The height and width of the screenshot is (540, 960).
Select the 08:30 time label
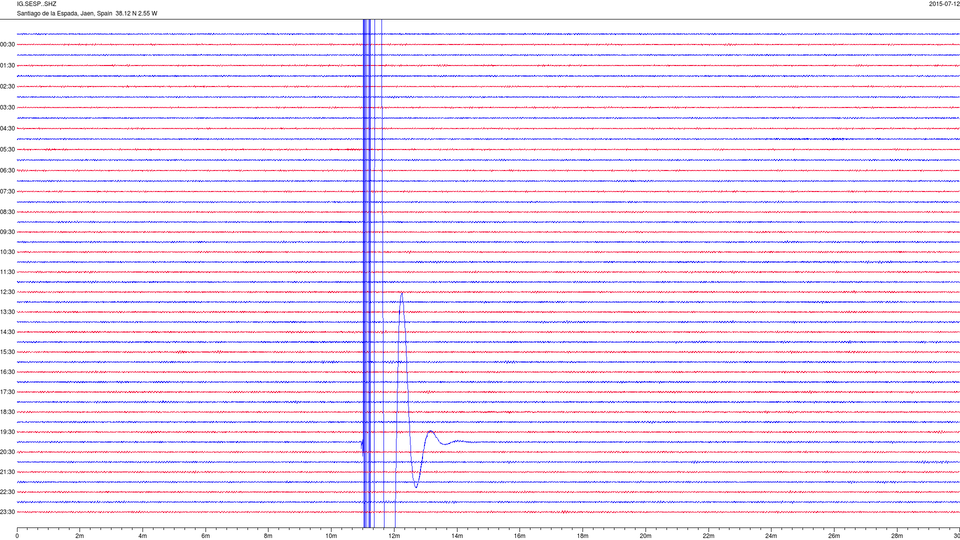pyautogui.click(x=7, y=212)
